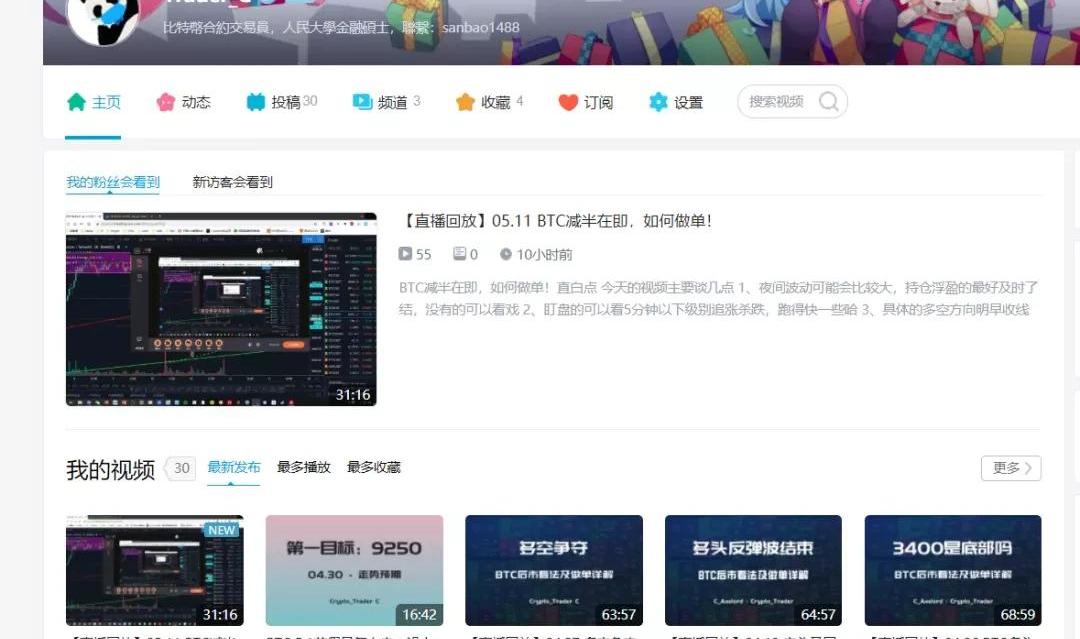1080x639 pixels.
Task: Click the 频道 channel play icon
Action: tap(362, 102)
